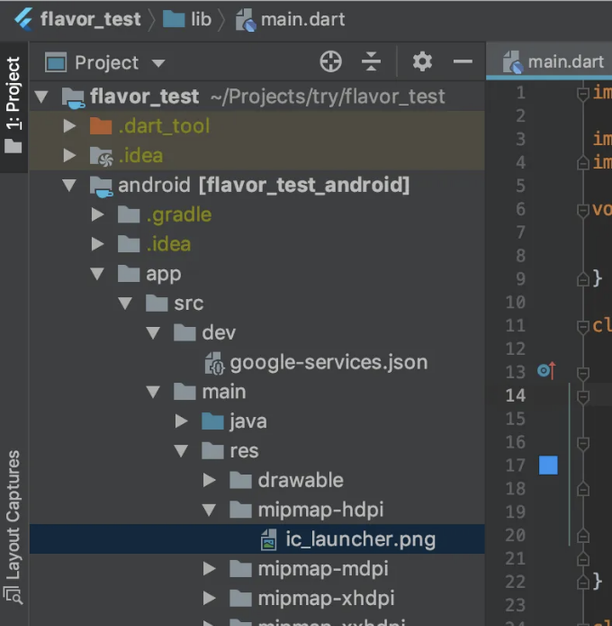Collapse the dev folder
The height and width of the screenshot is (626, 612).
tap(153, 333)
